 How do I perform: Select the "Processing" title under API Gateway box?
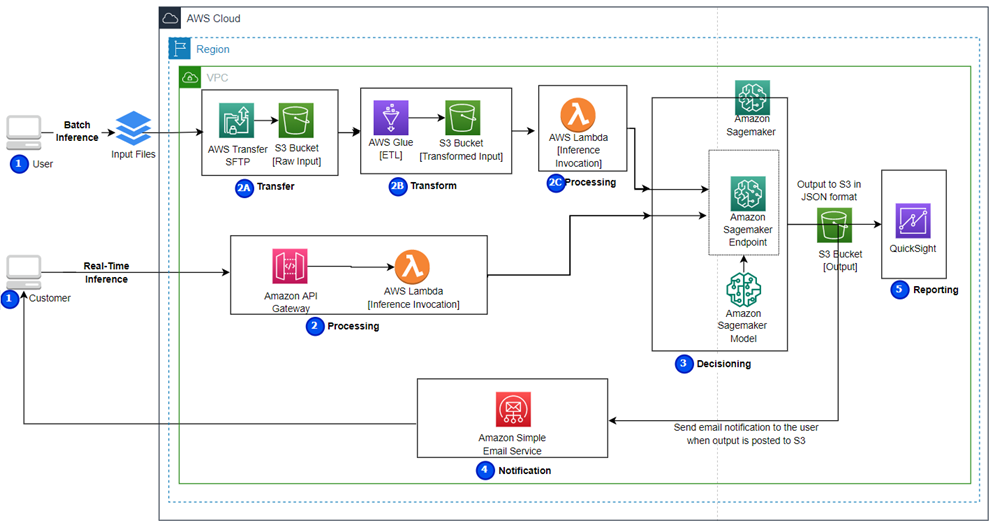click(353, 326)
